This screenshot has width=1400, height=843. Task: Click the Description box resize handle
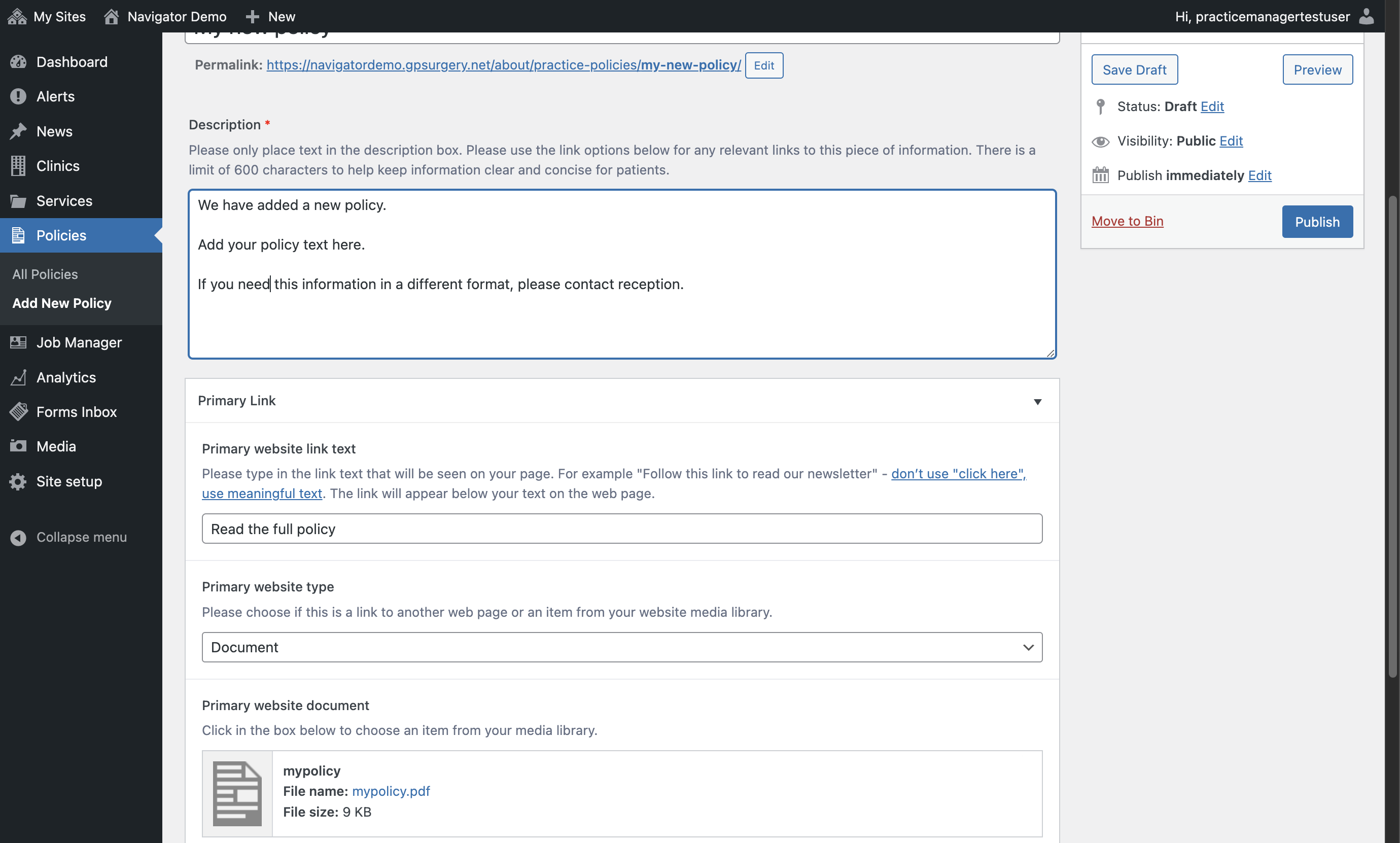1050,353
